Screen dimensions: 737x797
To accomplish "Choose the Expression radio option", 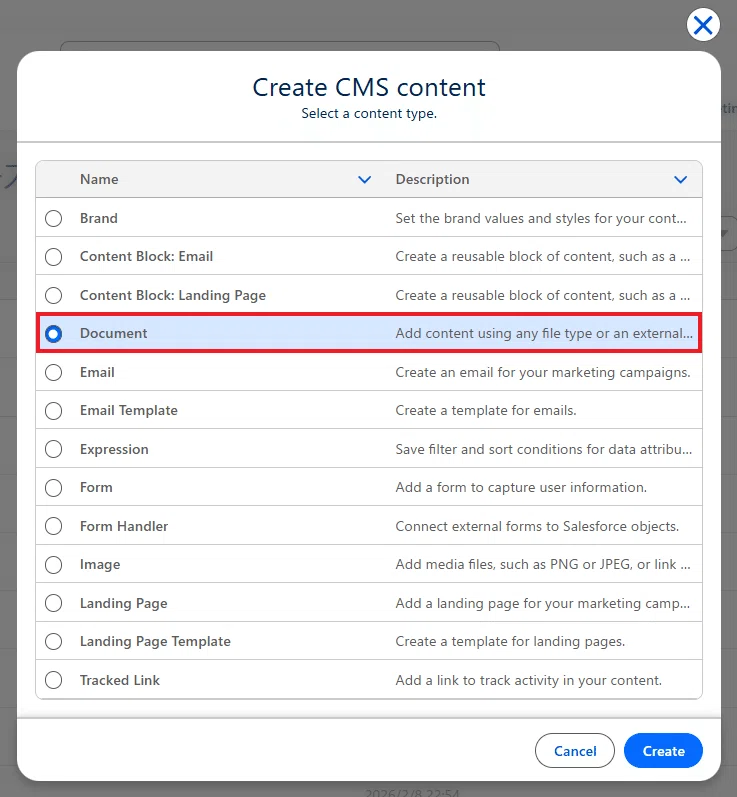I will (53, 449).
